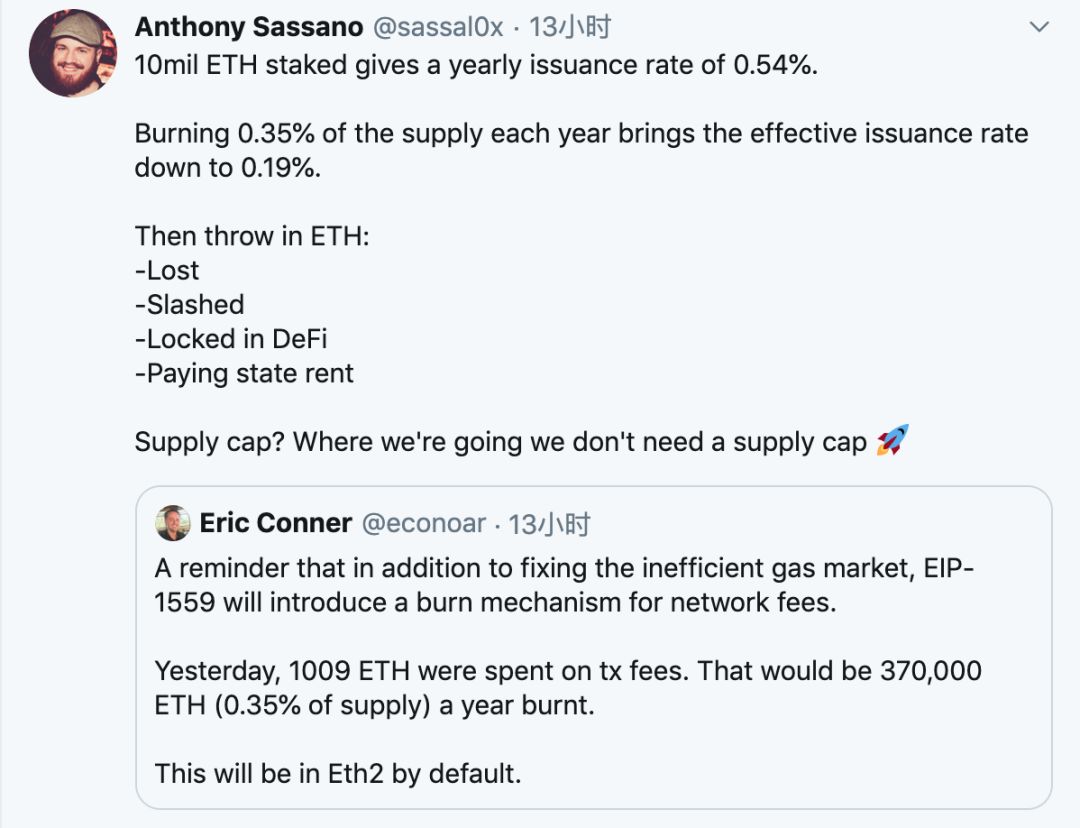Click the line about 10mil ETH staked
This screenshot has height=828, width=1080.
tap(476, 66)
